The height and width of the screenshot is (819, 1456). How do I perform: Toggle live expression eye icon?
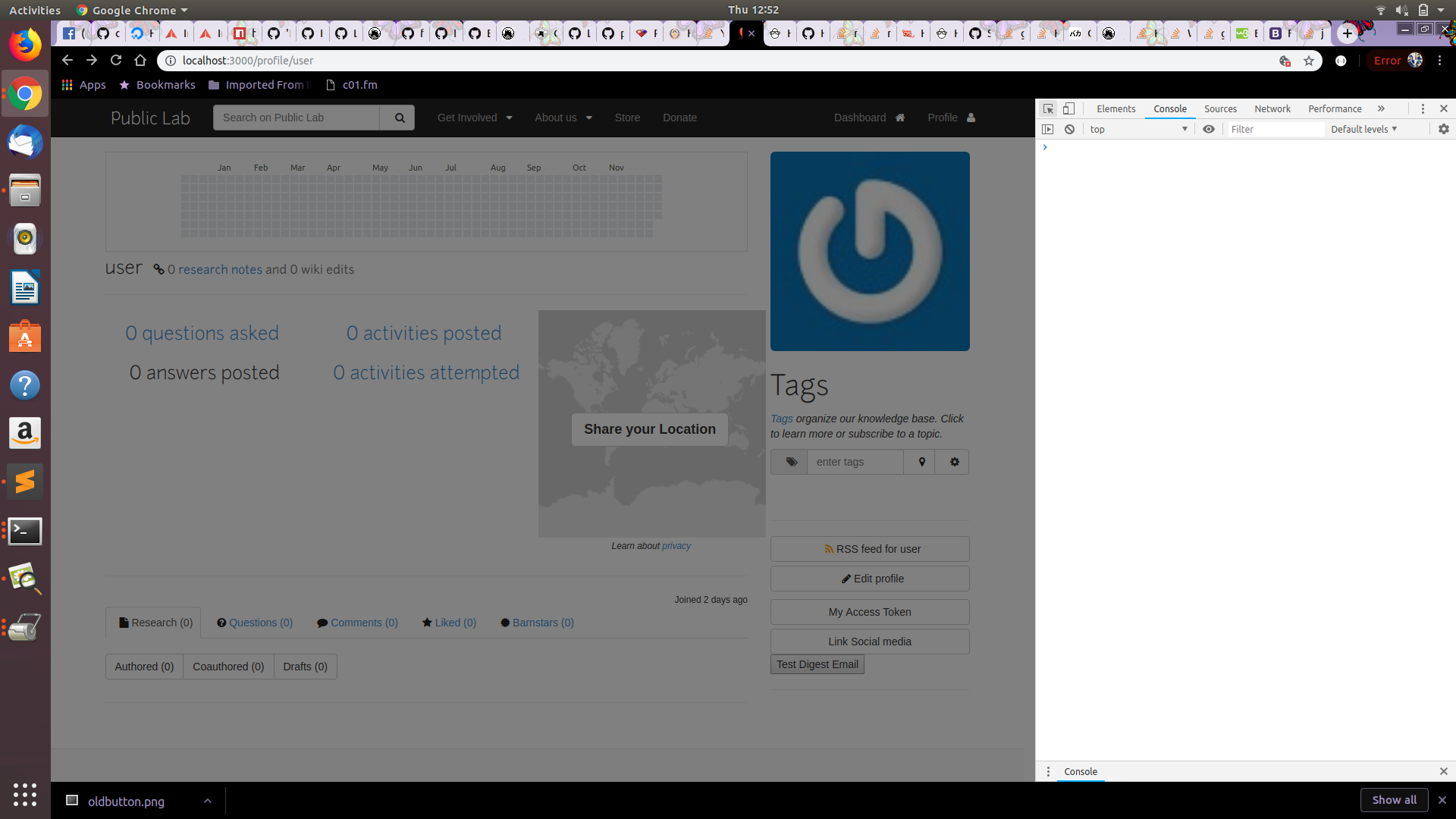point(1209,129)
